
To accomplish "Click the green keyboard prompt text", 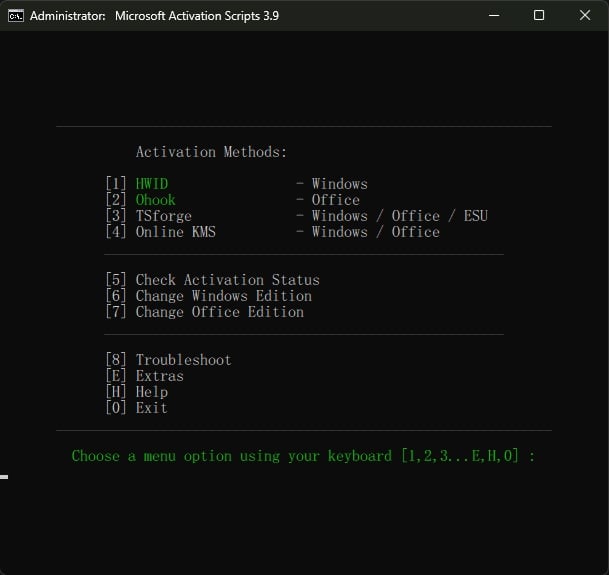I will (x=303, y=456).
